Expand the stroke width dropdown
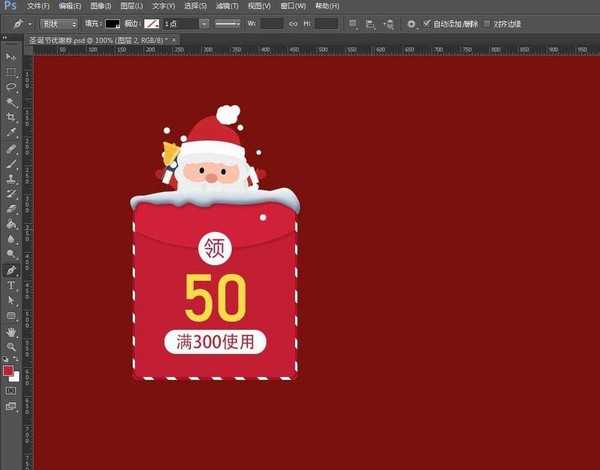Image resolution: width=600 pixels, height=470 pixels. coord(204,22)
